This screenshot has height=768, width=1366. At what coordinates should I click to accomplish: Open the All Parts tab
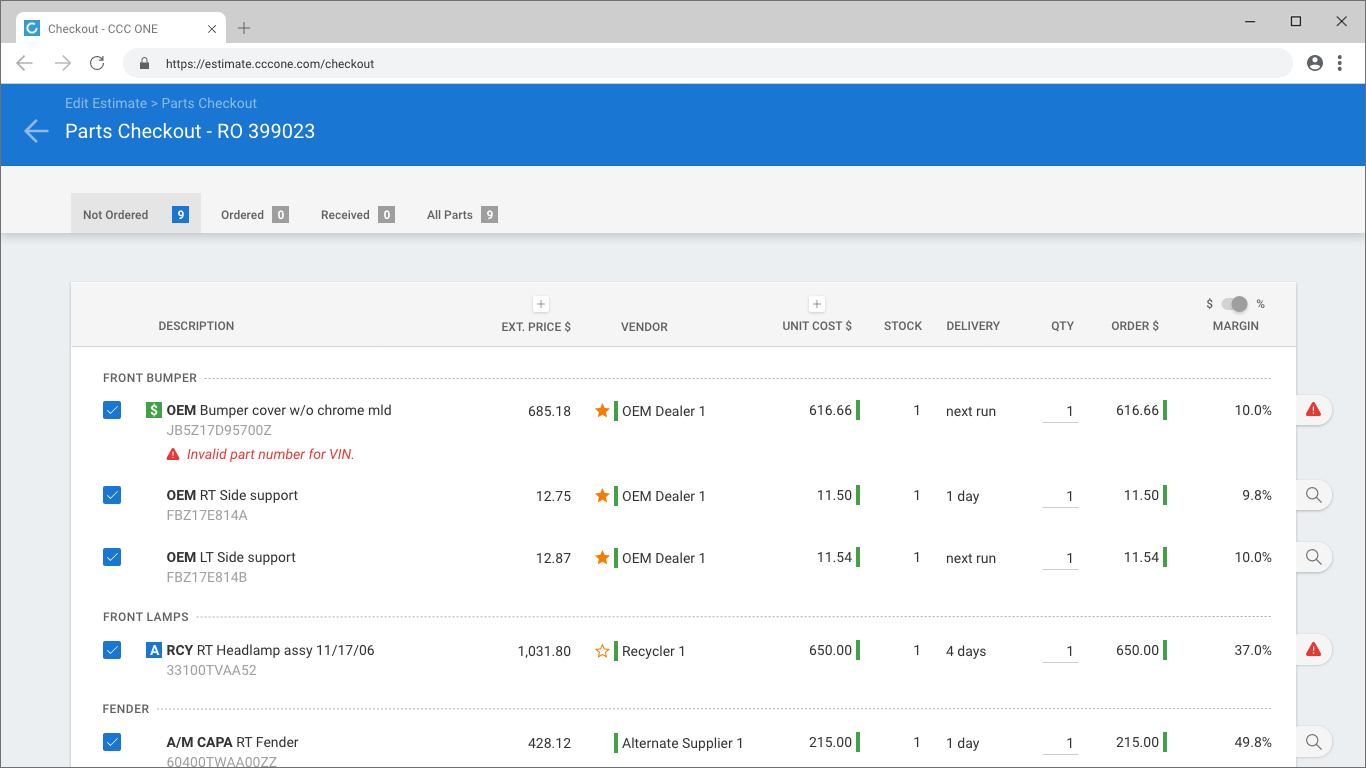coord(461,214)
